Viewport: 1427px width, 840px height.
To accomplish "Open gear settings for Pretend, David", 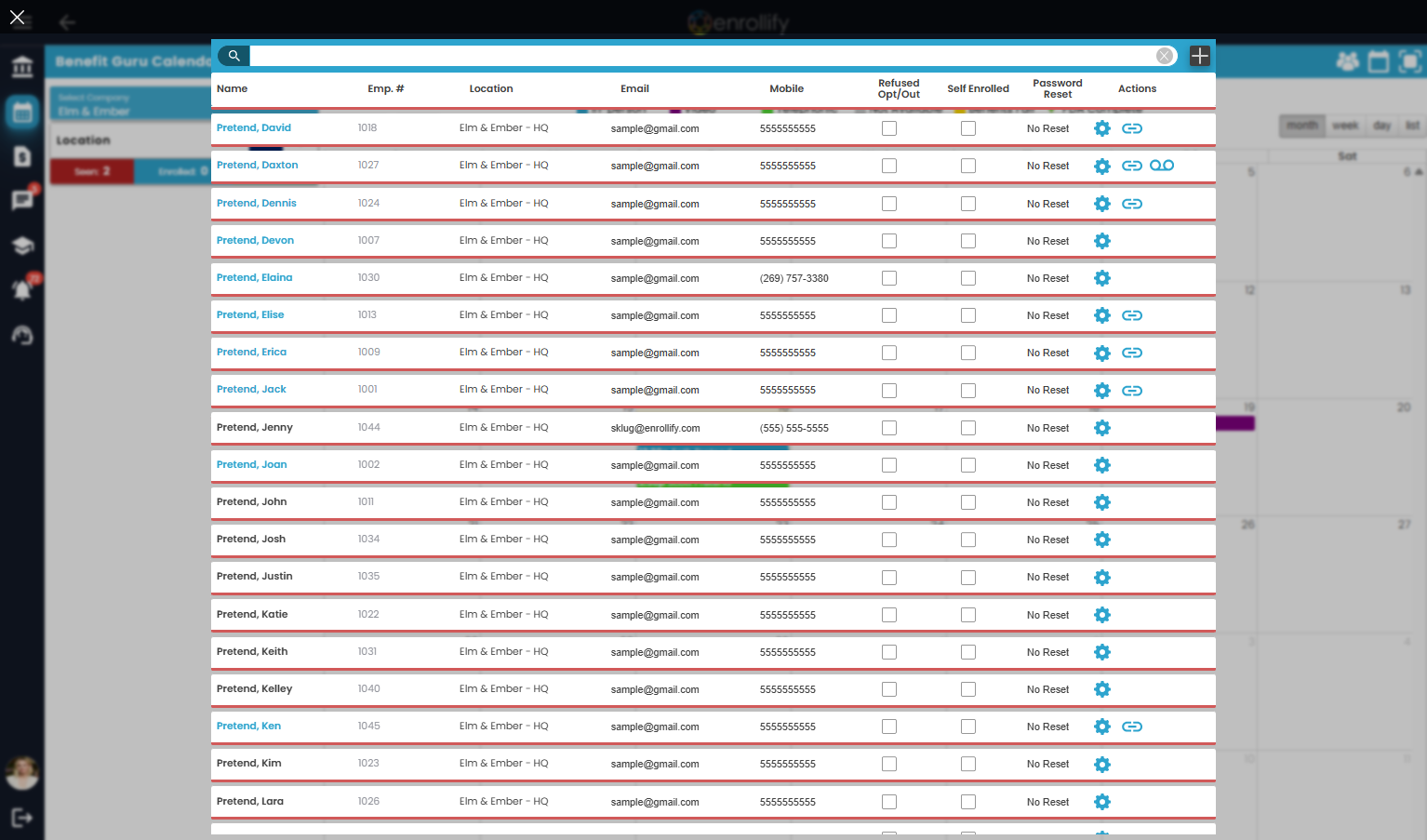I will point(1102,128).
